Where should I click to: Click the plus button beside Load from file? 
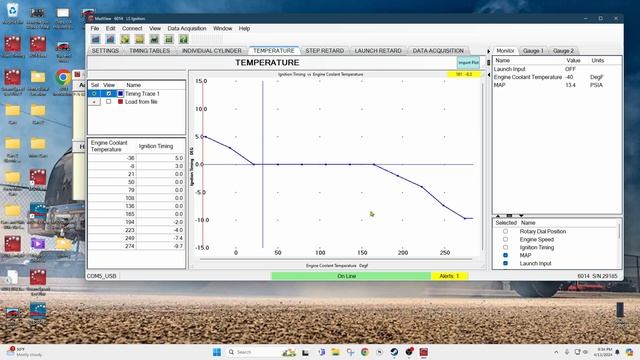pos(94,102)
